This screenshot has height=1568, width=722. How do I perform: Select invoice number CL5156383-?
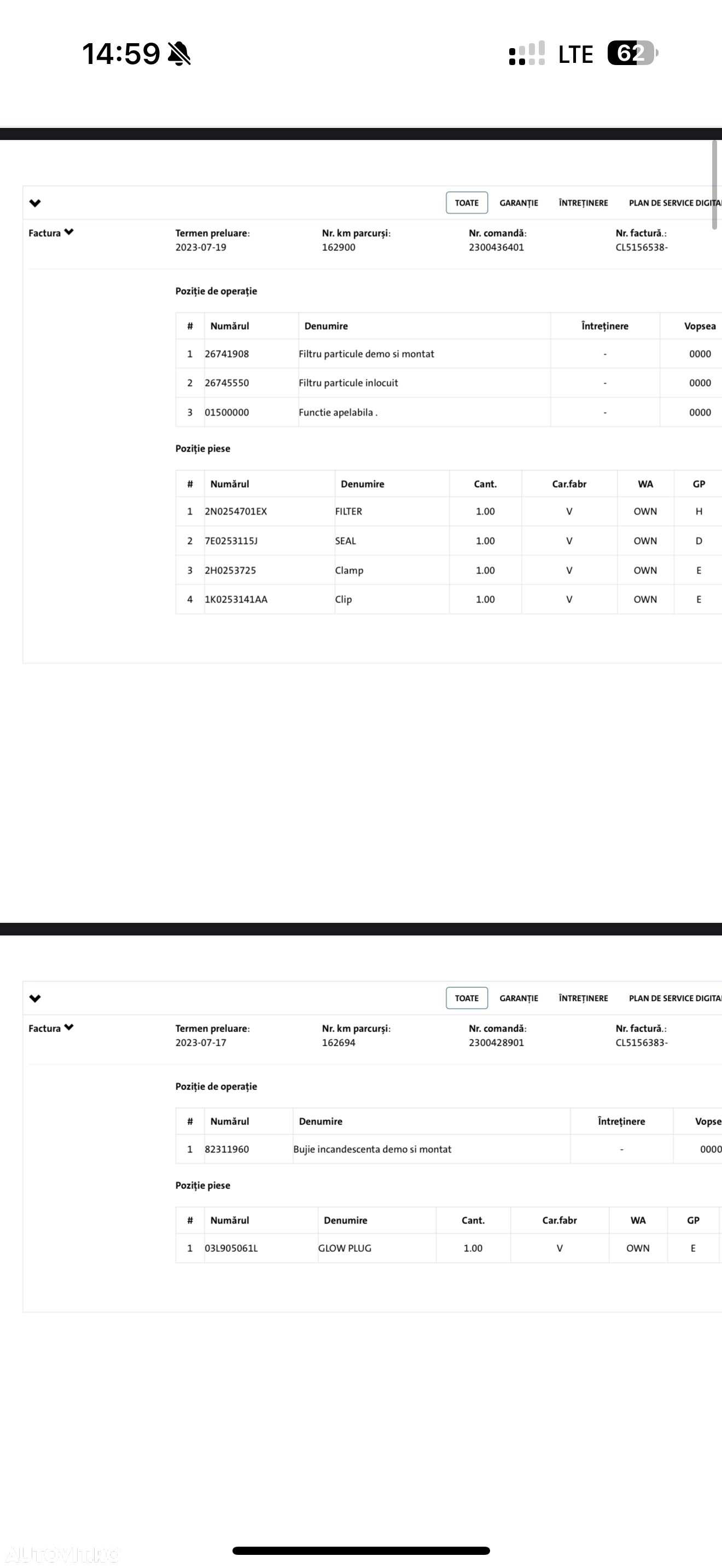point(642,1043)
